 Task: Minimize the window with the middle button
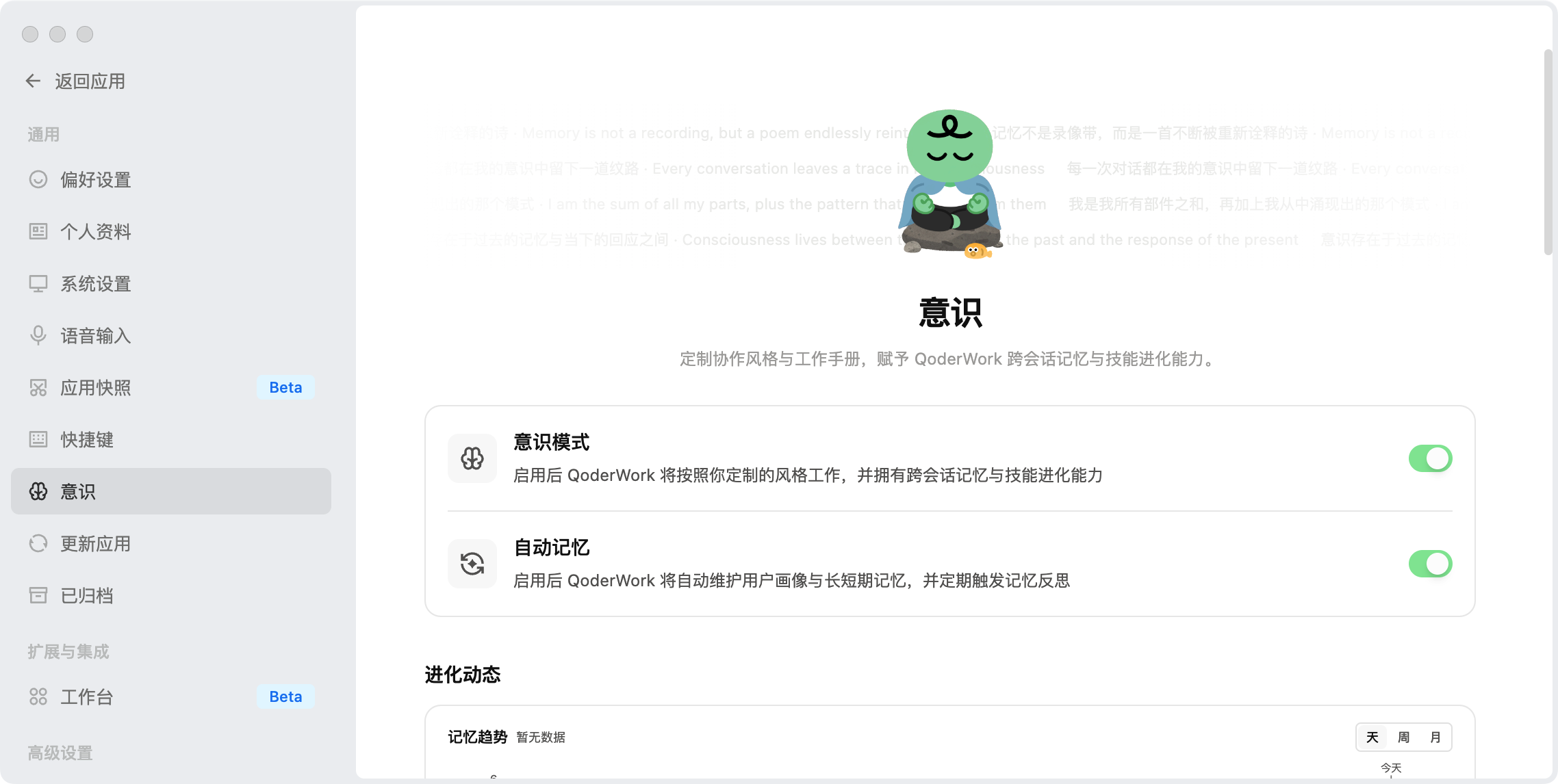58,34
